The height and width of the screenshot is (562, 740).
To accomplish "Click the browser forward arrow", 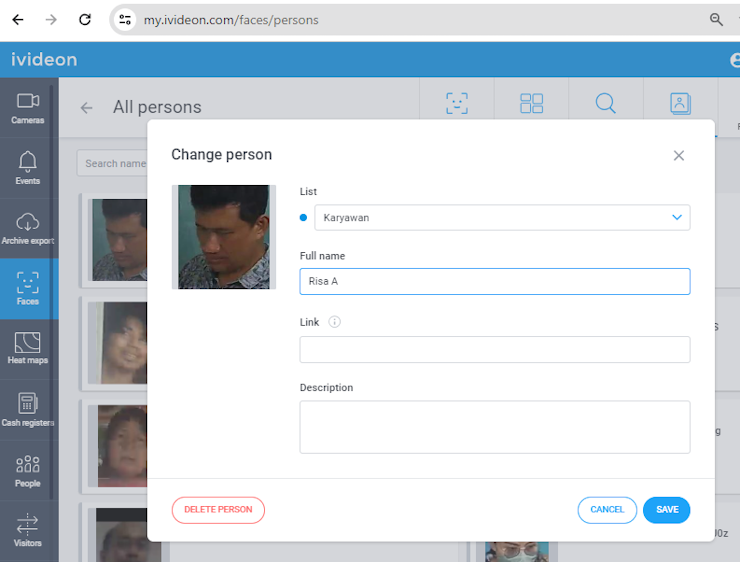I will coord(51,19).
